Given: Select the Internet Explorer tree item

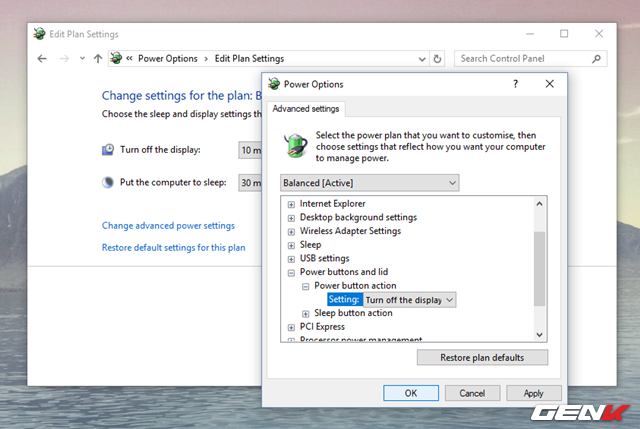Looking at the screenshot, I should 332,204.
